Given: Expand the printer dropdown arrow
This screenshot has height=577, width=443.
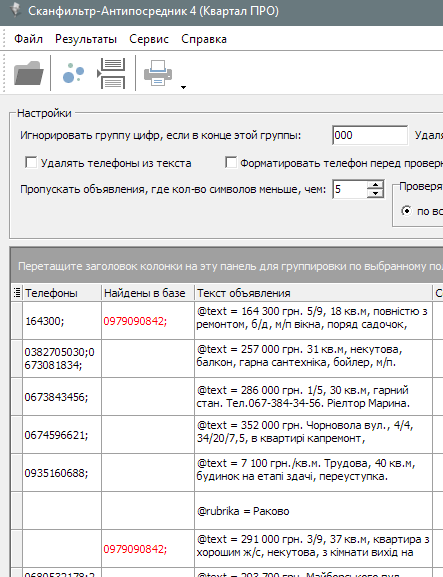Looking at the screenshot, I should coord(183,87).
